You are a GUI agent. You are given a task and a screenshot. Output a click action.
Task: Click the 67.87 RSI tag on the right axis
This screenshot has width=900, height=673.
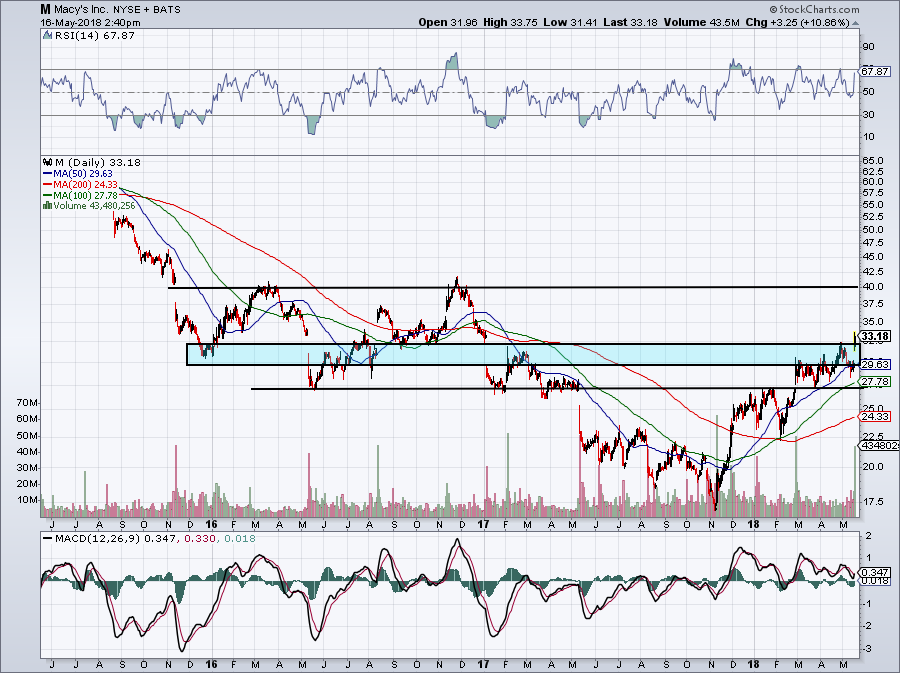pyautogui.click(x=876, y=72)
